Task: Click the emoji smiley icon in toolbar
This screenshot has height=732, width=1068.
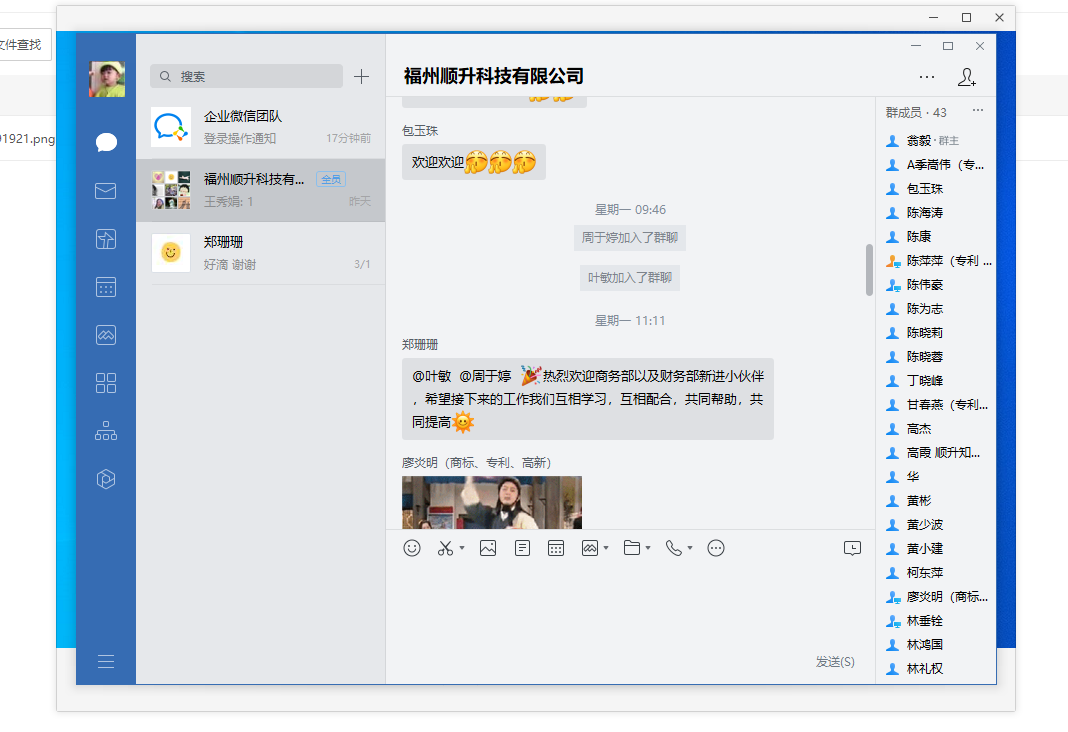Action: (x=412, y=548)
